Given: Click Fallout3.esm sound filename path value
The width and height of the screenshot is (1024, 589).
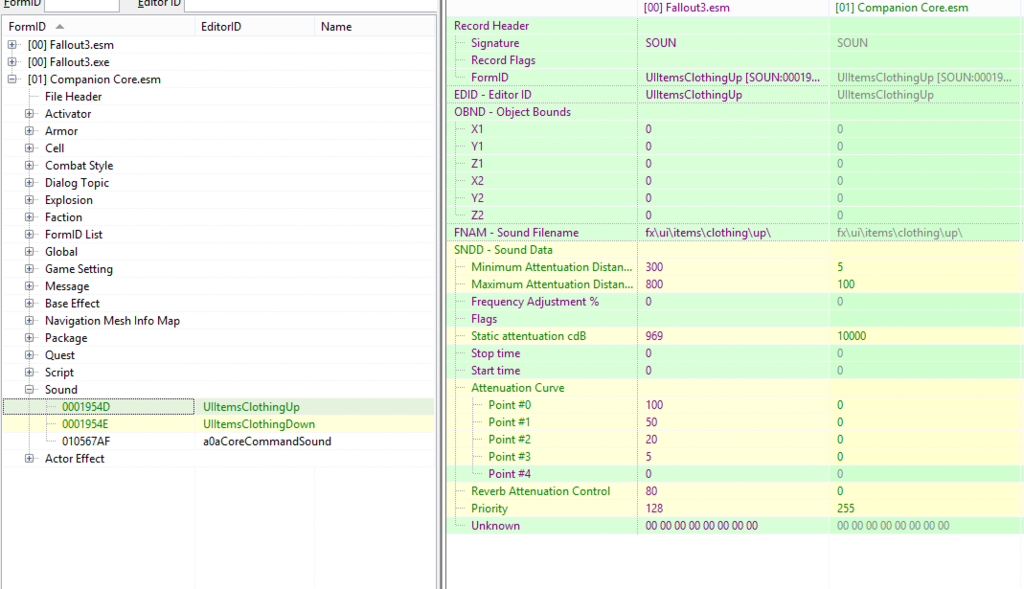Looking at the screenshot, I should pyautogui.click(x=708, y=232).
